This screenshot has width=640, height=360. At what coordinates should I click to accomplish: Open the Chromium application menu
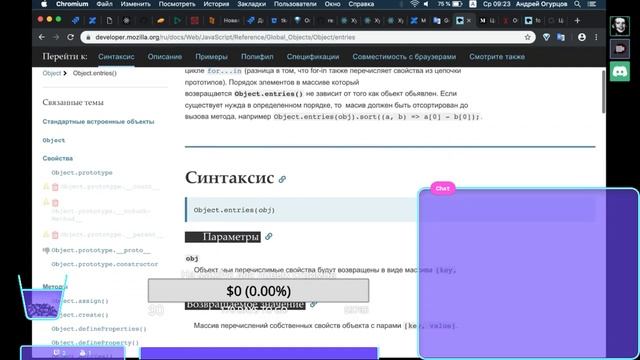[72, 4]
